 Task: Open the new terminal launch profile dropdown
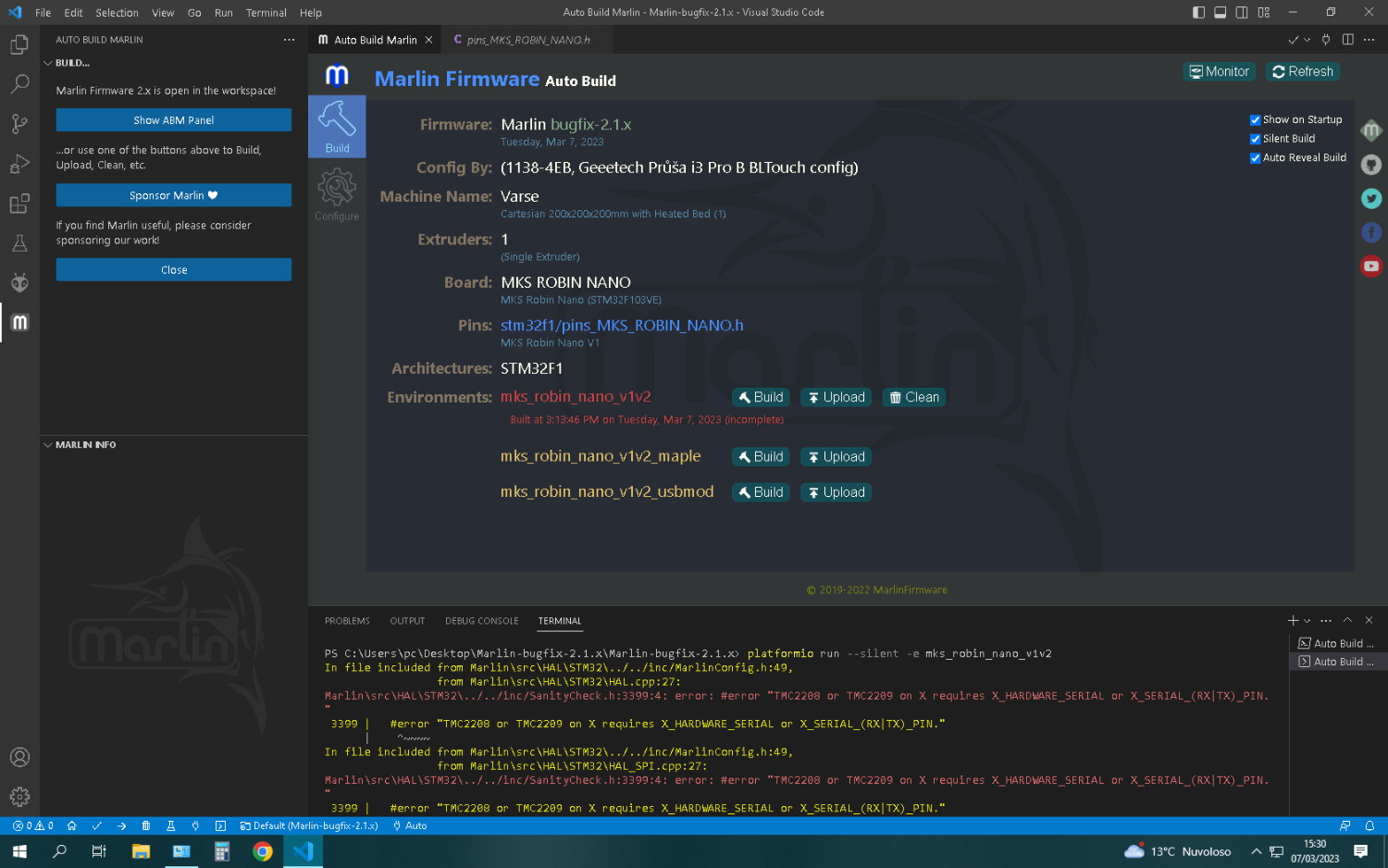point(1307,621)
